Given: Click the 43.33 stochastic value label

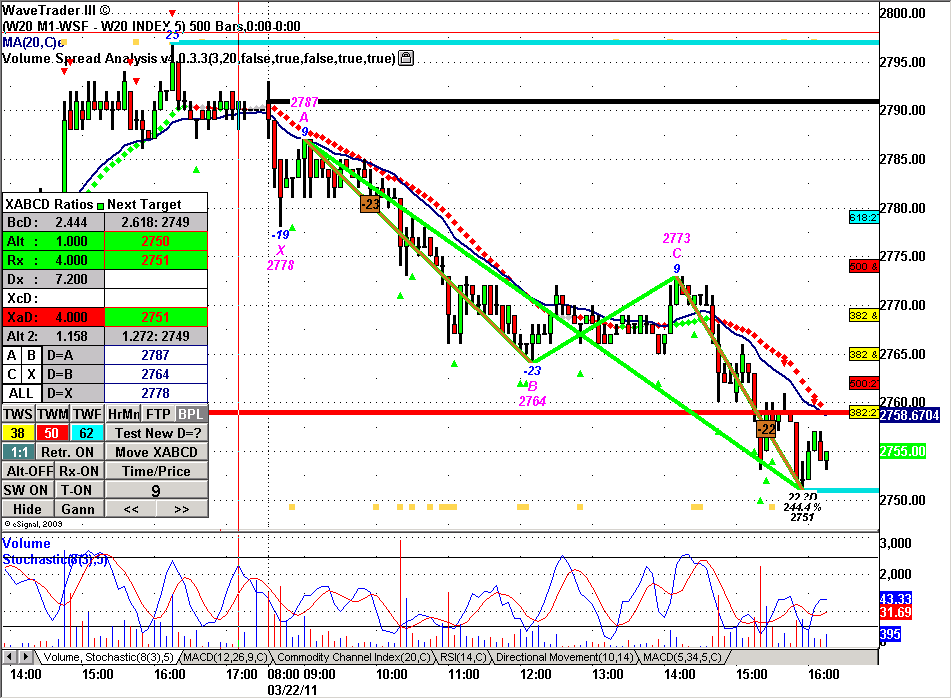Looking at the screenshot, I should tap(896, 599).
